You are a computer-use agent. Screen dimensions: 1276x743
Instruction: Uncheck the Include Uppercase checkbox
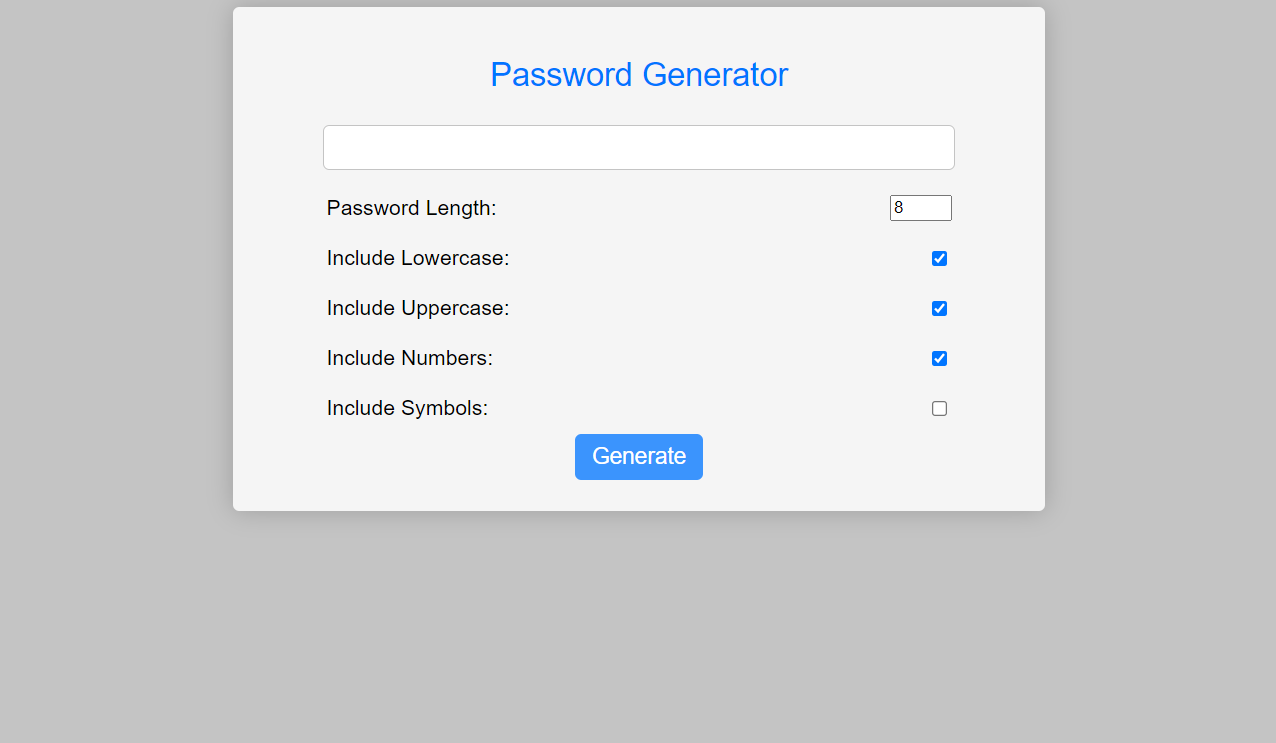[939, 309]
